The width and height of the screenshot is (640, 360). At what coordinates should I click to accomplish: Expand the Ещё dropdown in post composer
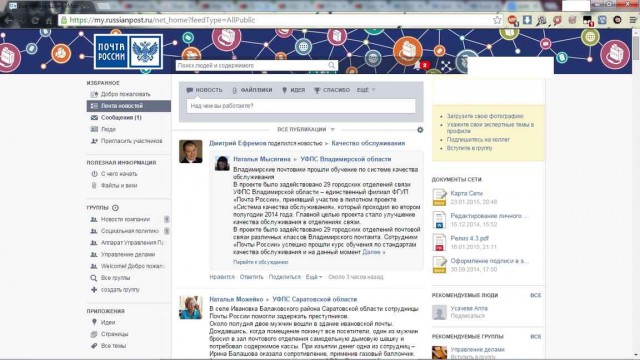(x=366, y=90)
